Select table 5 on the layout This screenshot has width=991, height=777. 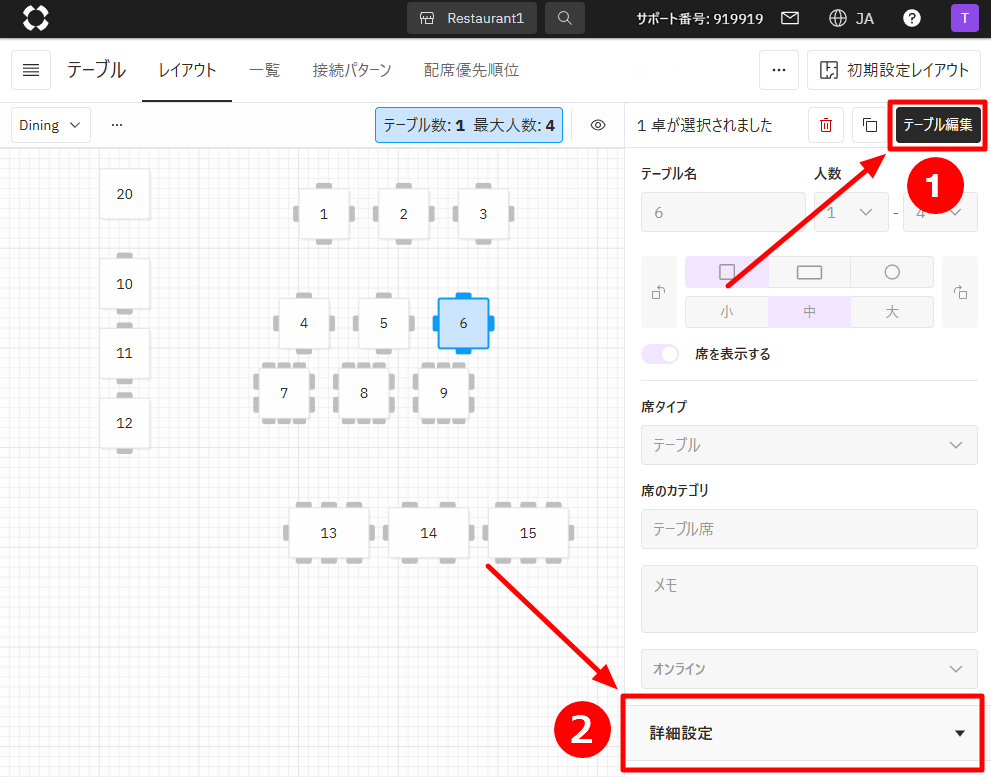tap(383, 323)
